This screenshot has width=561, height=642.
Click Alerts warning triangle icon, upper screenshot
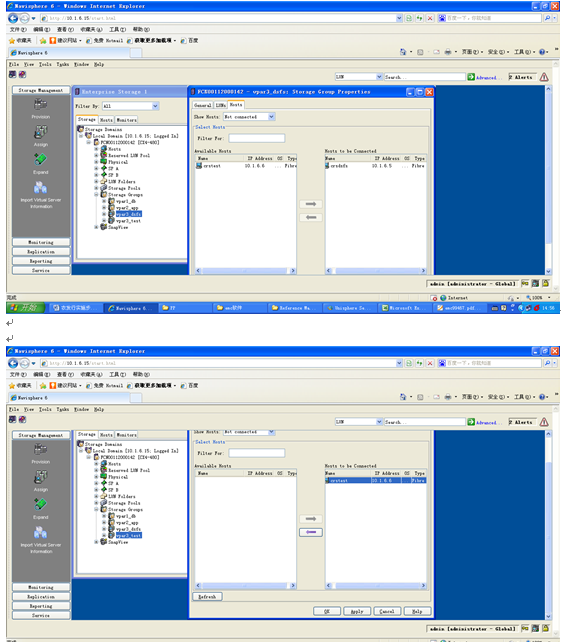pyautogui.click(x=544, y=77)
